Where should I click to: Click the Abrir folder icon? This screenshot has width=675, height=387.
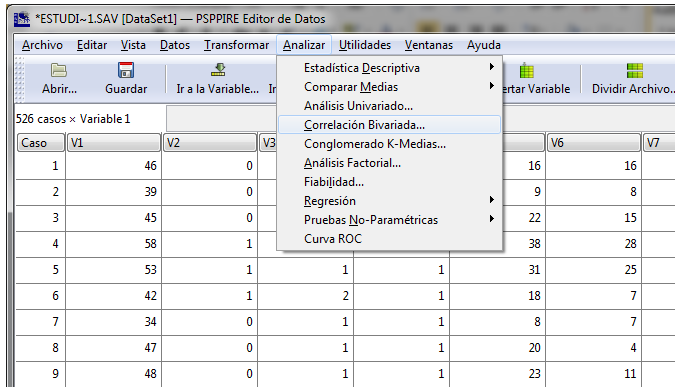[59, 70]
